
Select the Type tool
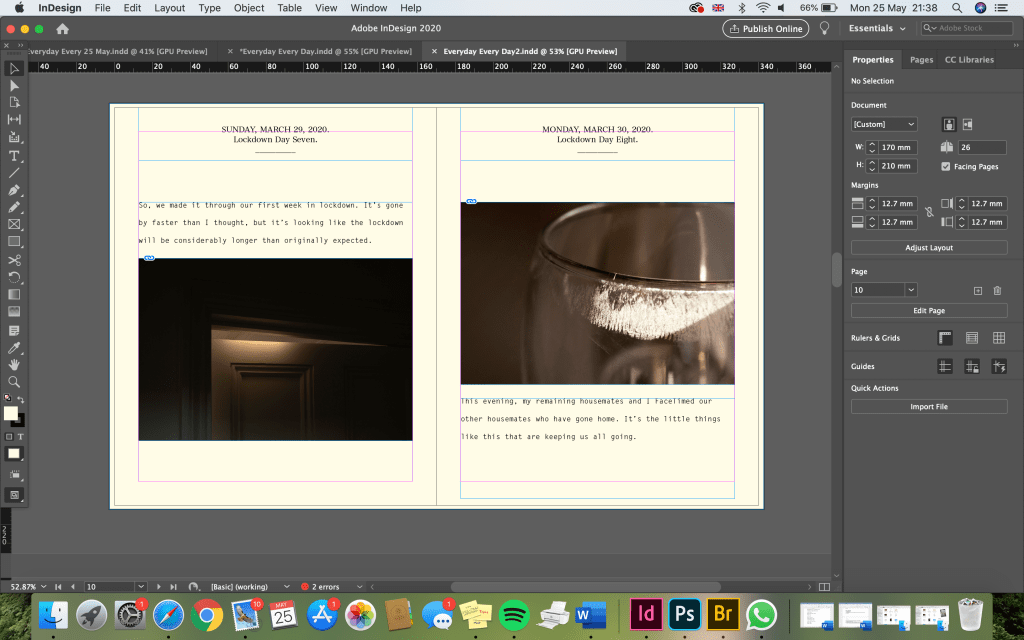[14, 155]
